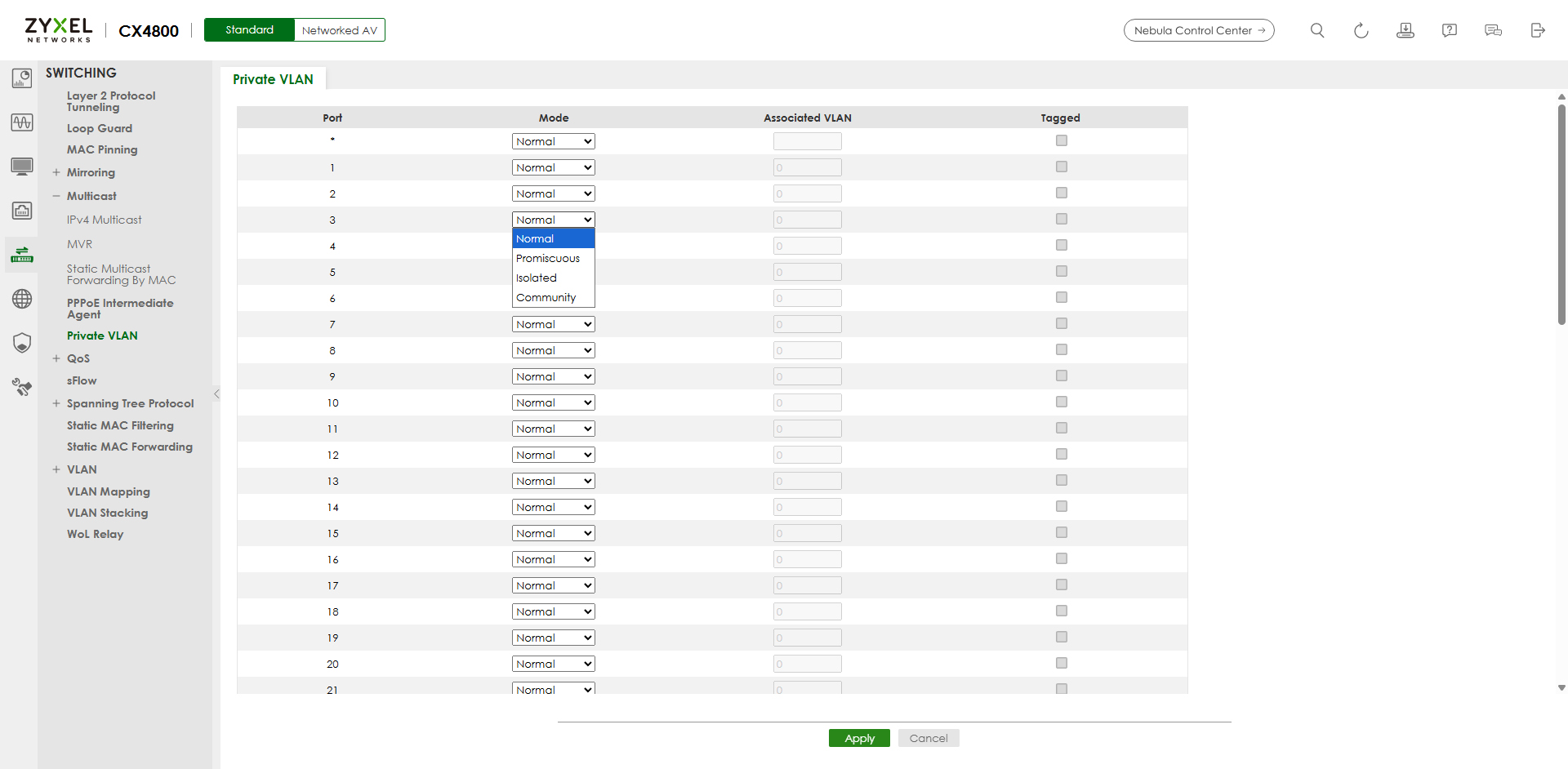Select Isolated in the open mode list
1568x769 pixels.
[537, 278]
